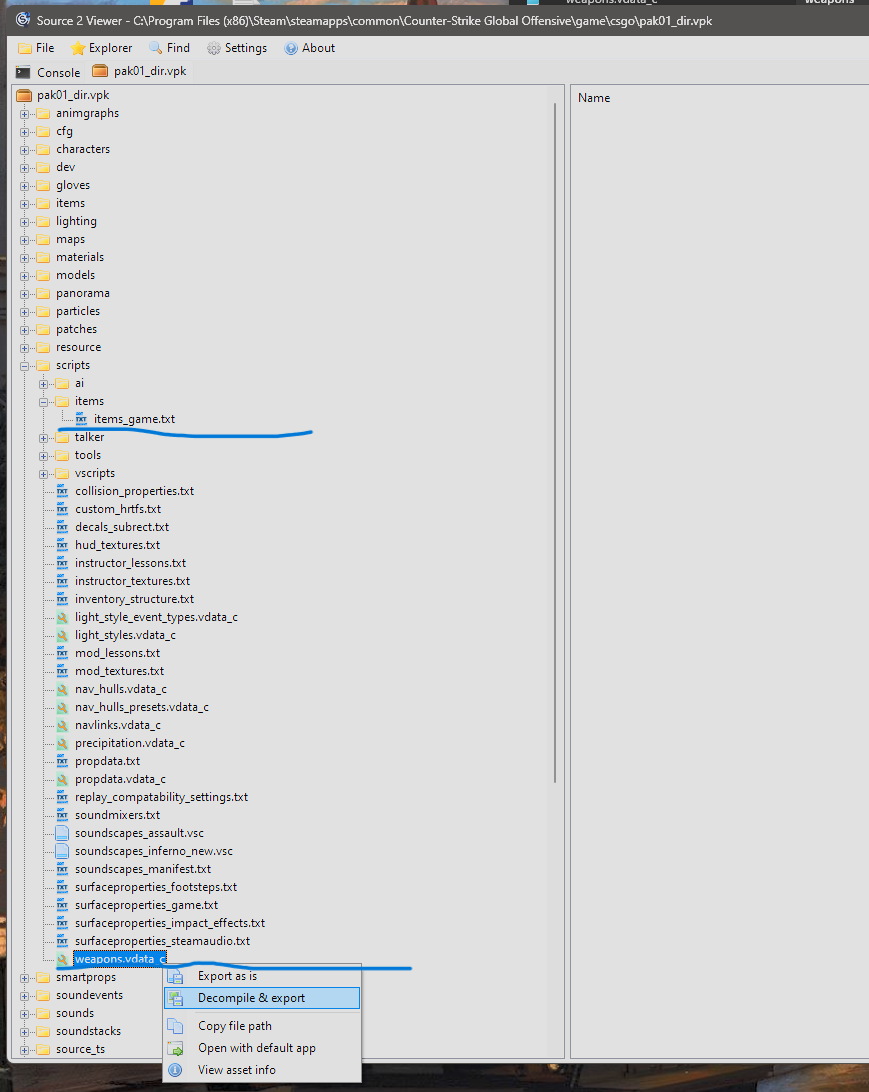Select the pak01_dir.vpk root node

pos(73,95)
